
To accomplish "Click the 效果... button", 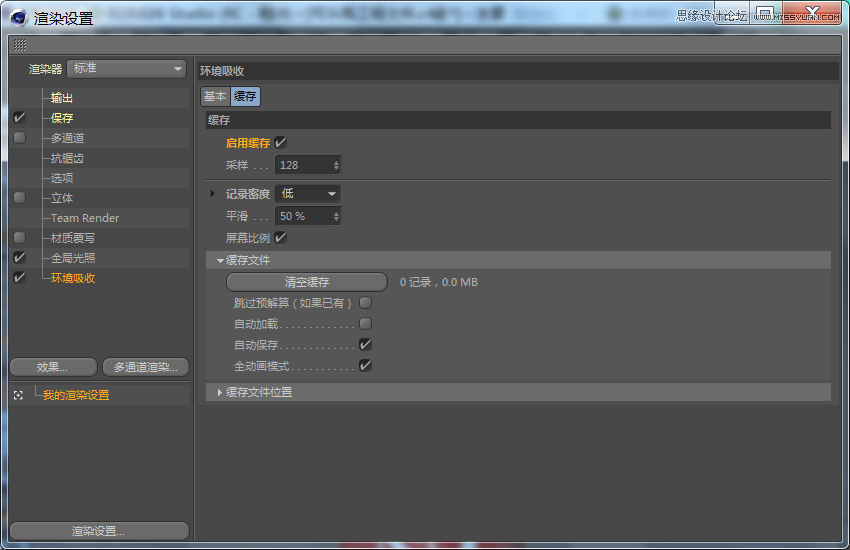I will [x=53, y=367].
